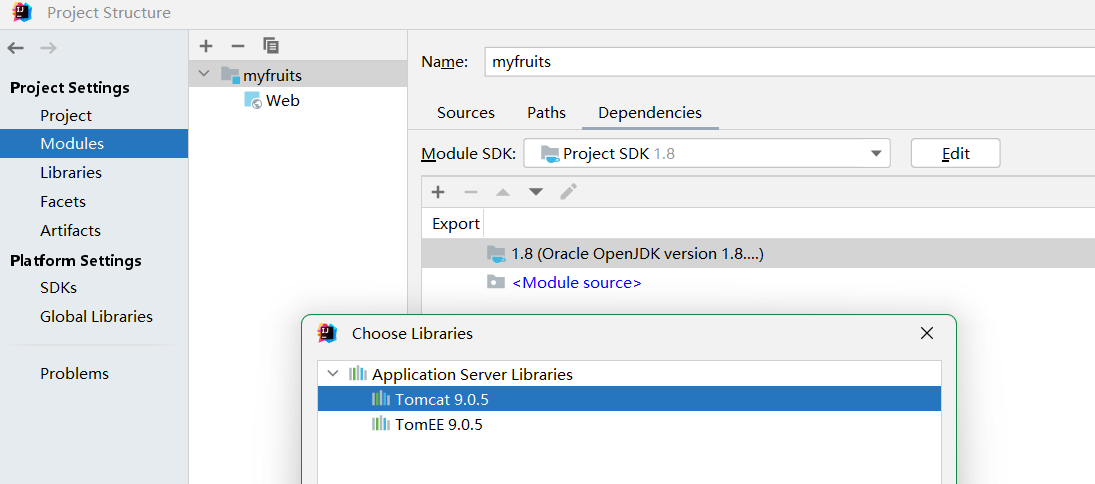Click the IntelliJ logo in Project Structure title

(22, 12)
